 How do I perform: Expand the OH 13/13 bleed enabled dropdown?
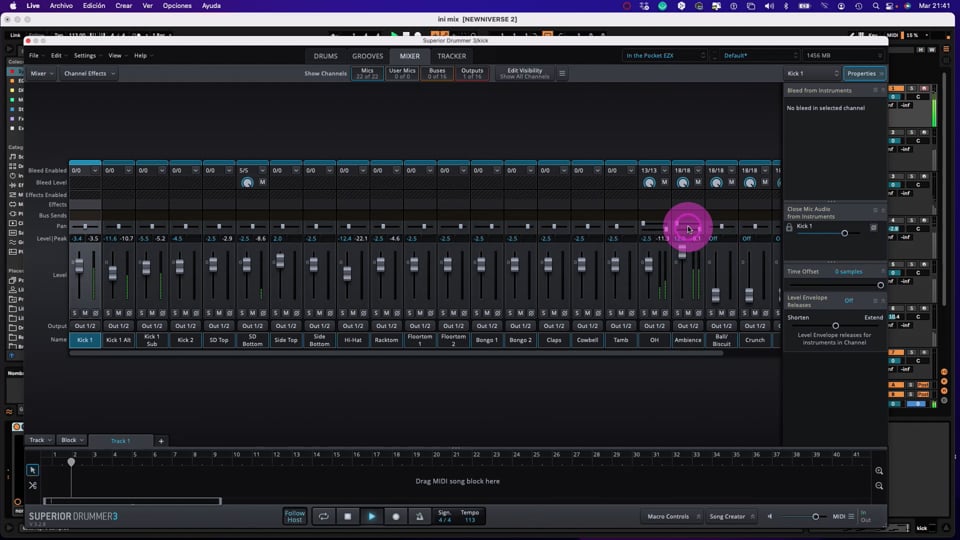(664, 171)
